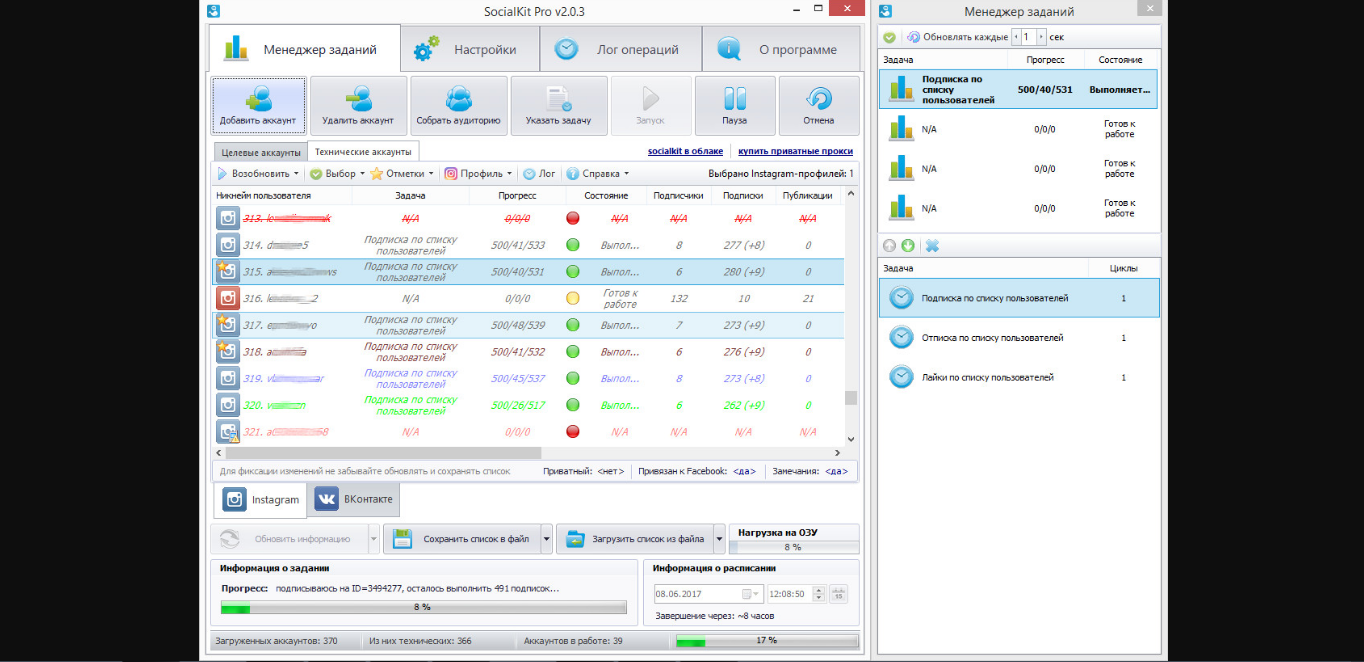Open Собрать аудиторию tool
1364x662 pixels.
[x=459, y=106]
